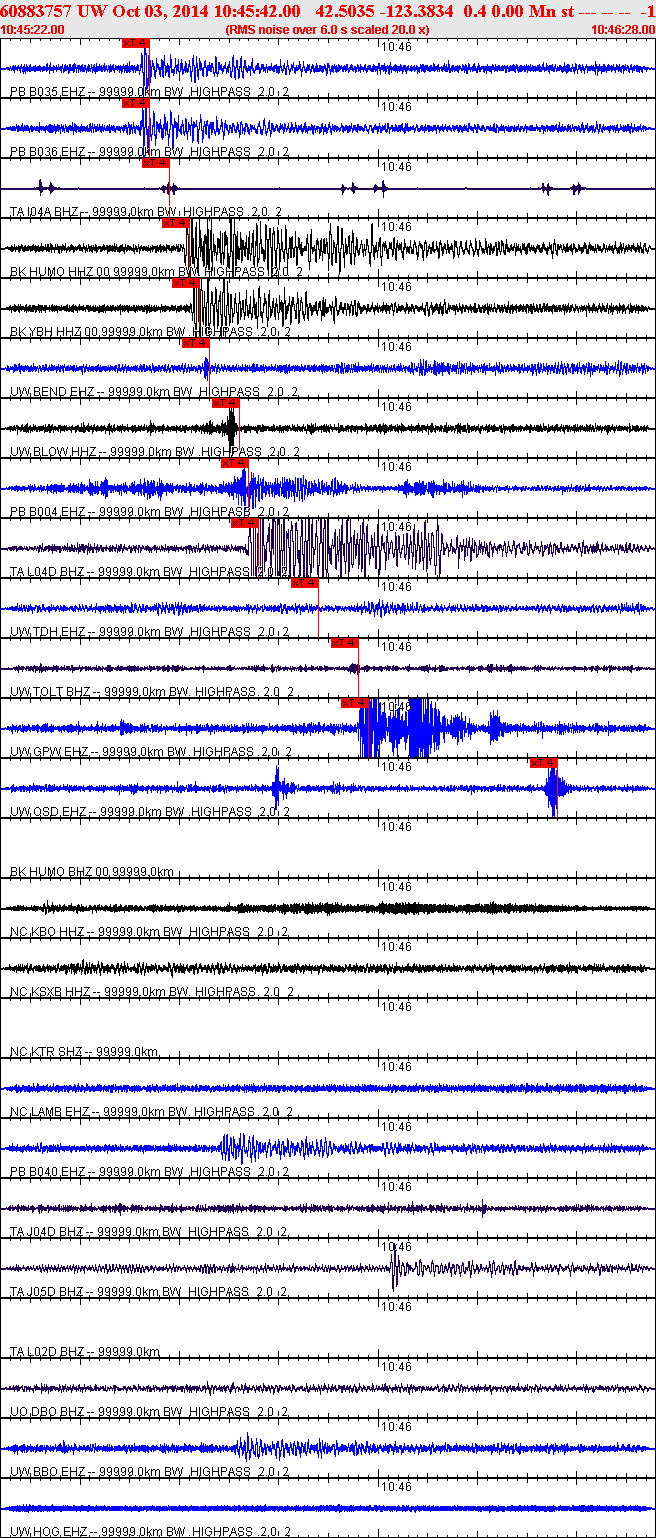The image size is (656, 1538).
Task: Select the UW GPW EHZ station label
Action: [x=151, y=752]
